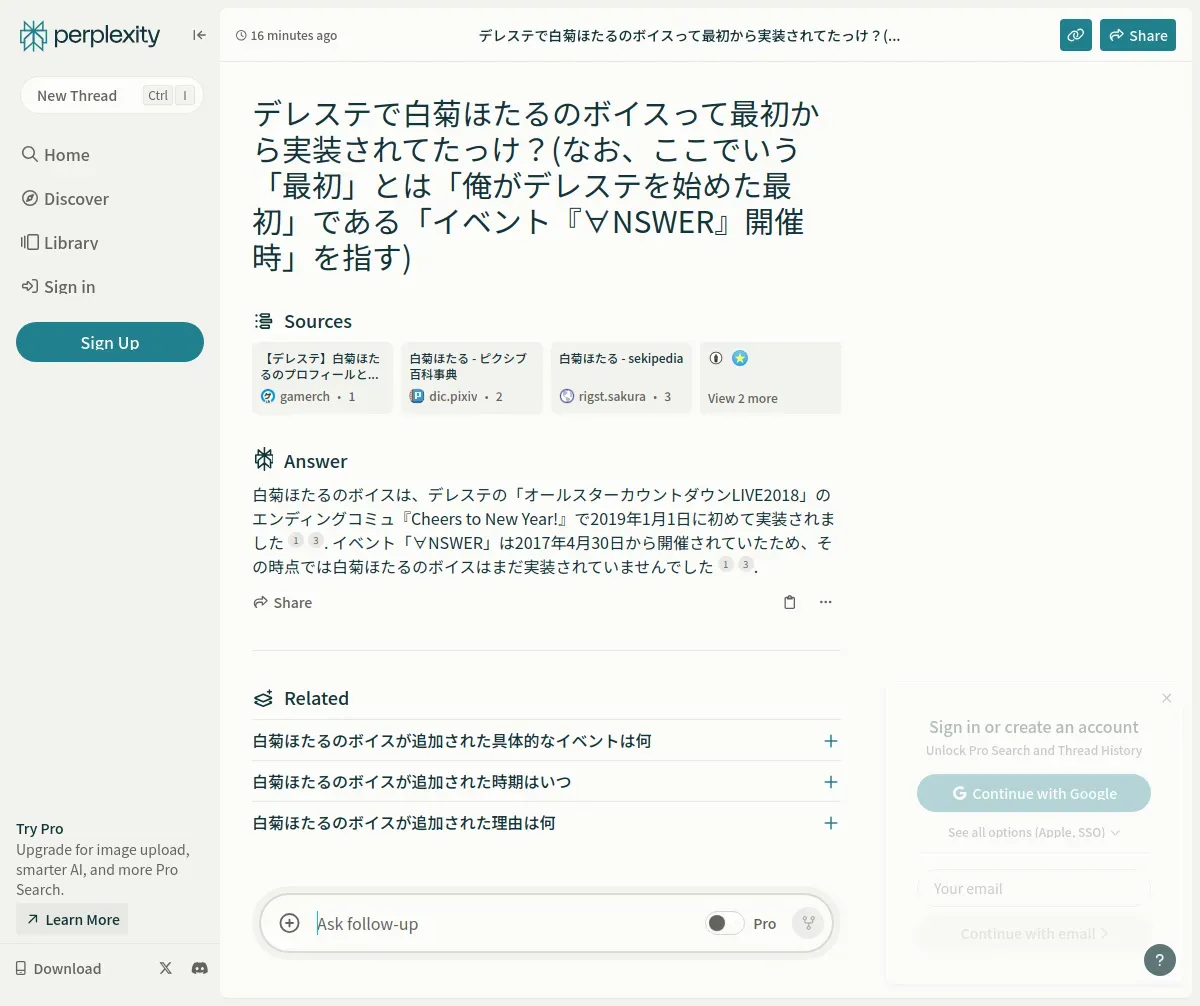Select Sign in from sidebar

coord(58,286)
